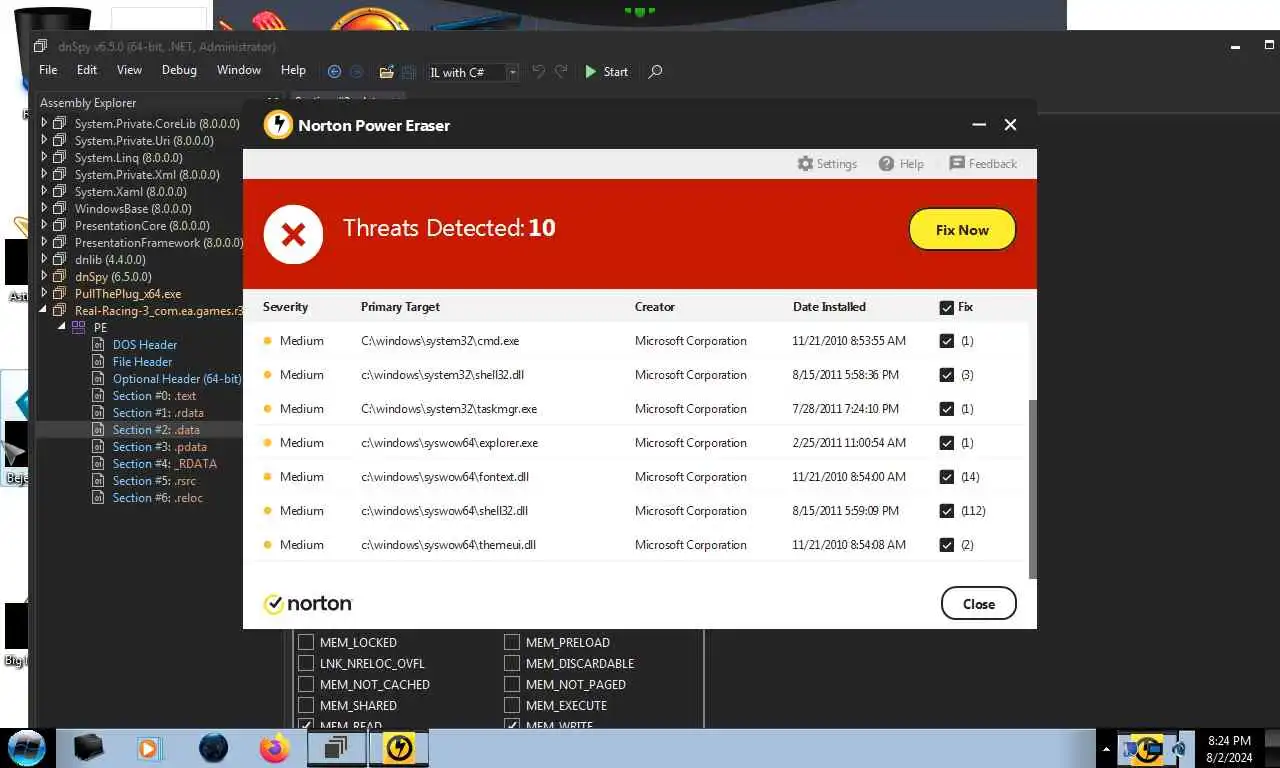Expand System.Private.Xml assembly node
This screenshot has height=768, width=1280.
click(x=44, y=174)
